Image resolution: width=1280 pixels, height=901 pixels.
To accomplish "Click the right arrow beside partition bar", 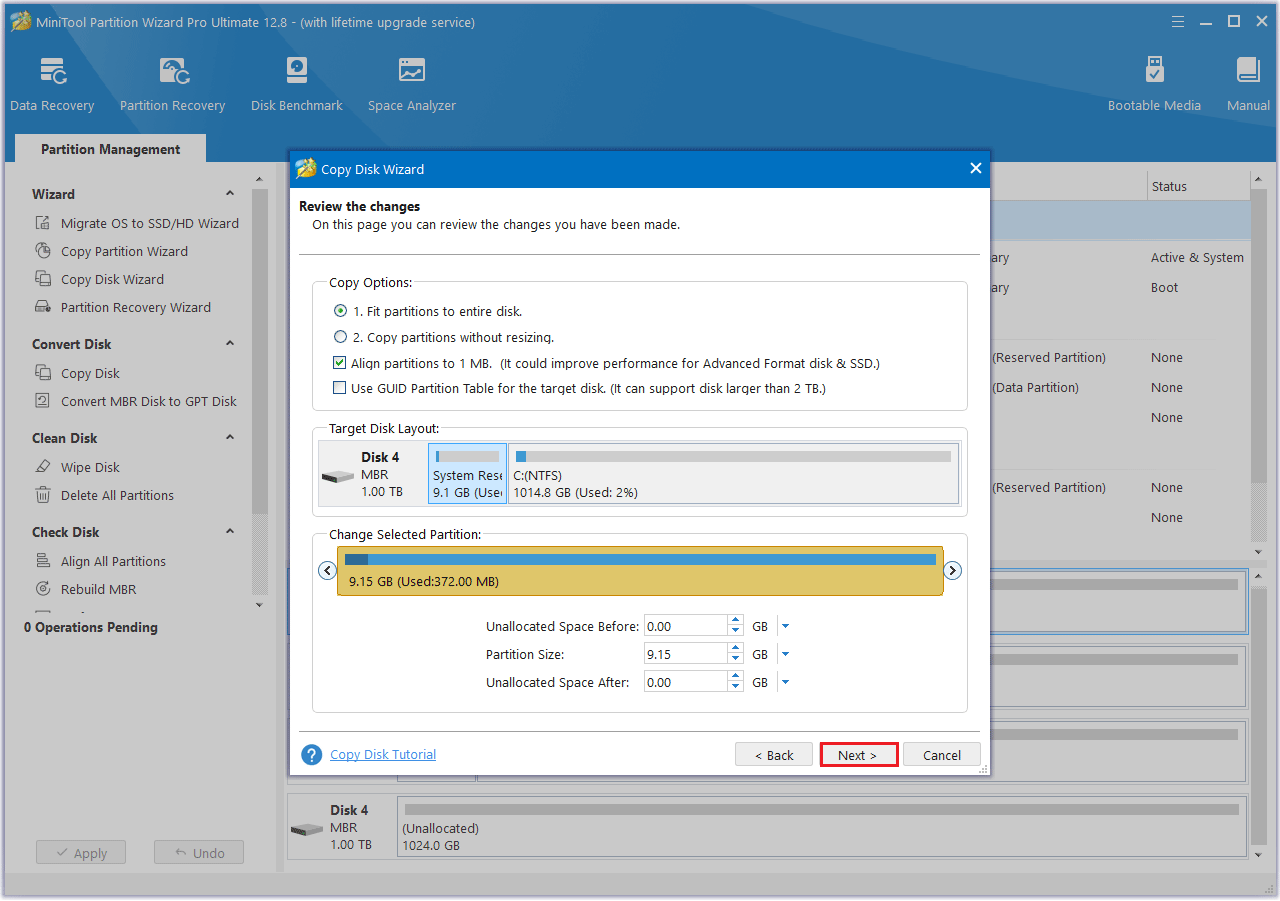I will [x=953, y=570].
